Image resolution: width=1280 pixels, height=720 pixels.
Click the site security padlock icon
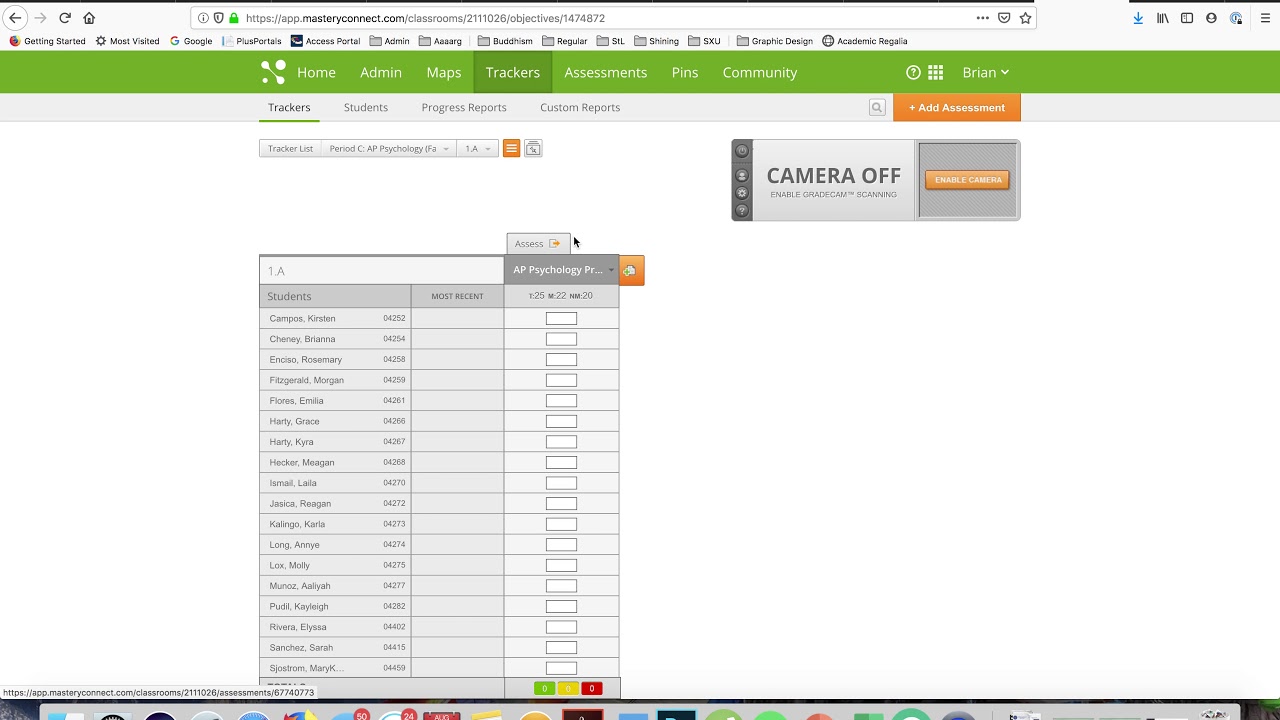coord(234,18)
